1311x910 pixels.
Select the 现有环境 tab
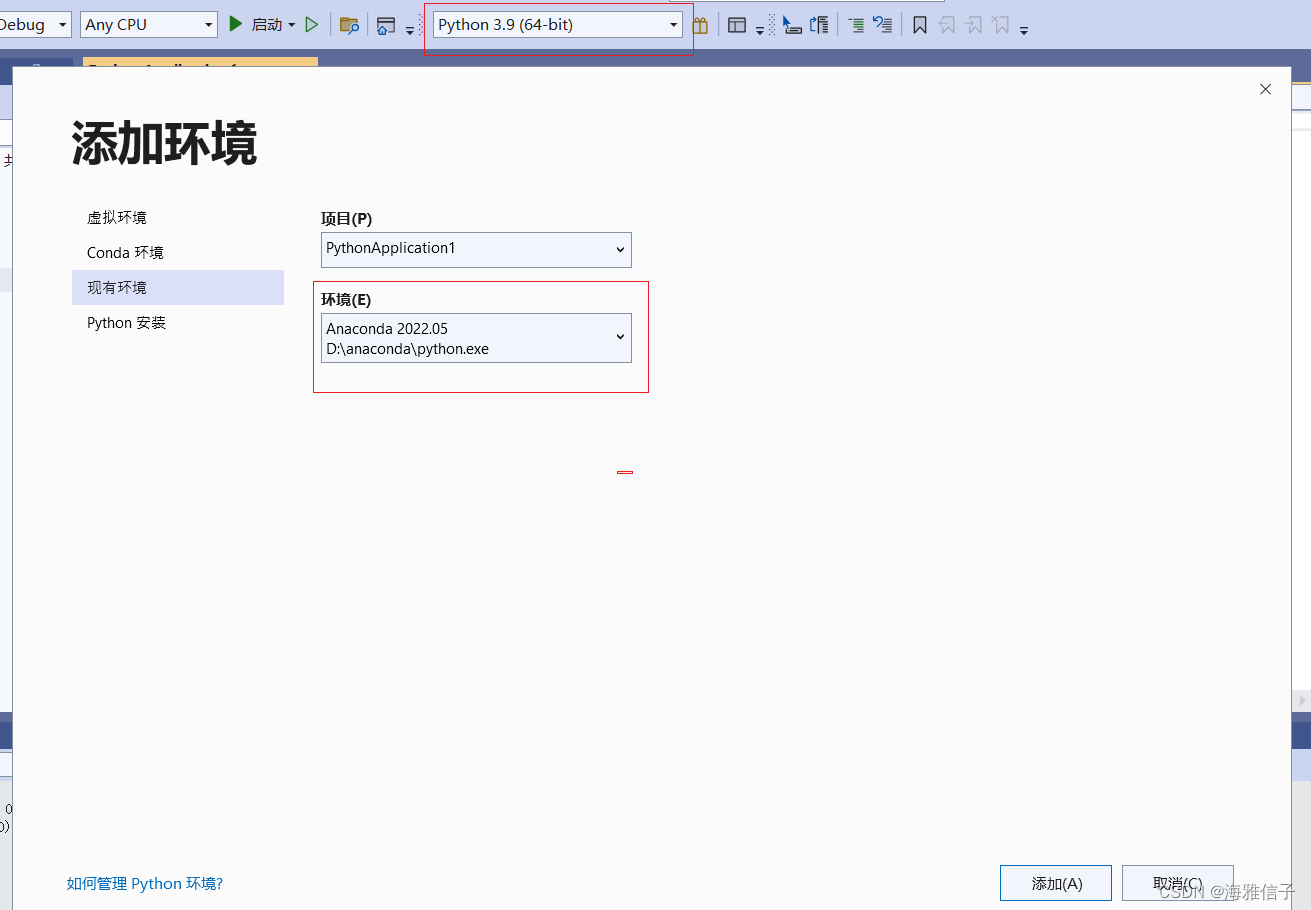178,287
